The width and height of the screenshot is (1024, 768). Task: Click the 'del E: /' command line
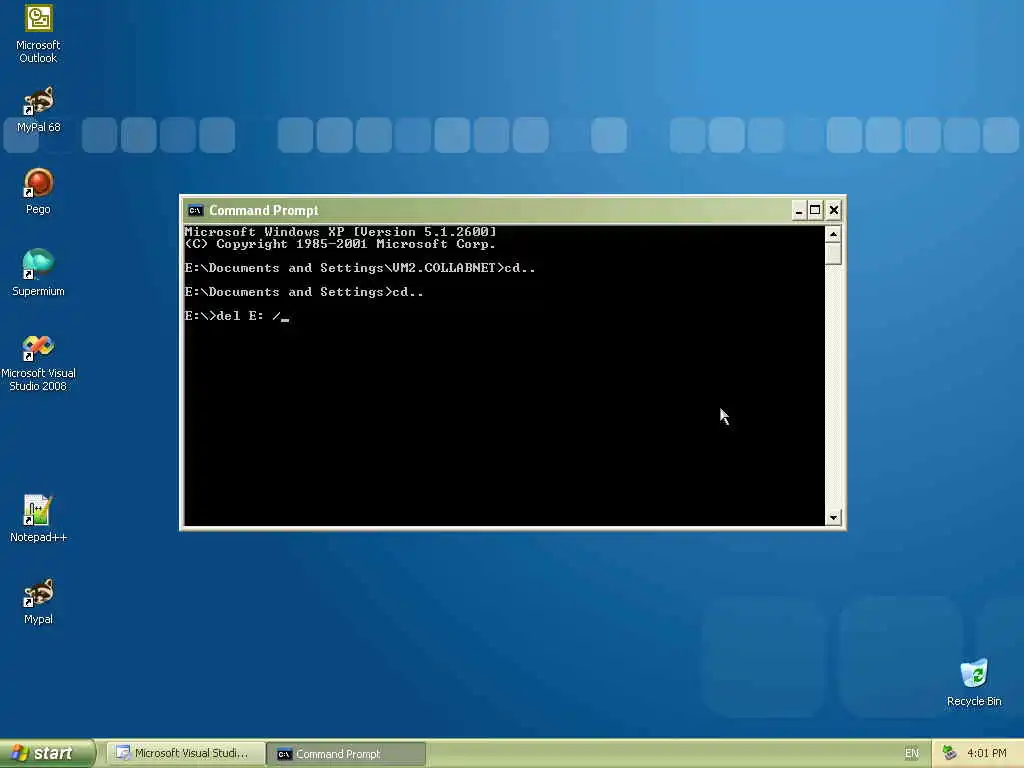pos(236,316)
